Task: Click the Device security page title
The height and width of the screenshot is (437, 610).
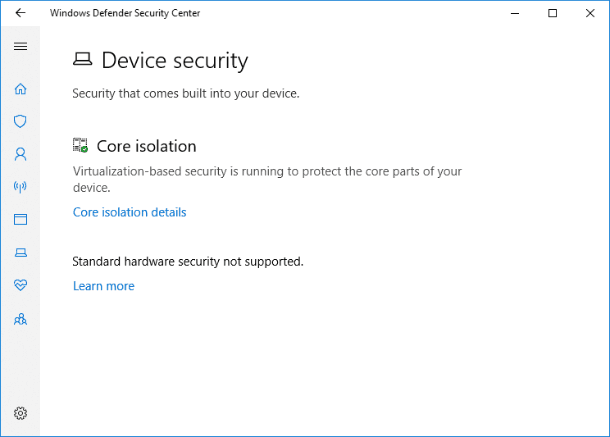Action: coord(175,61)
